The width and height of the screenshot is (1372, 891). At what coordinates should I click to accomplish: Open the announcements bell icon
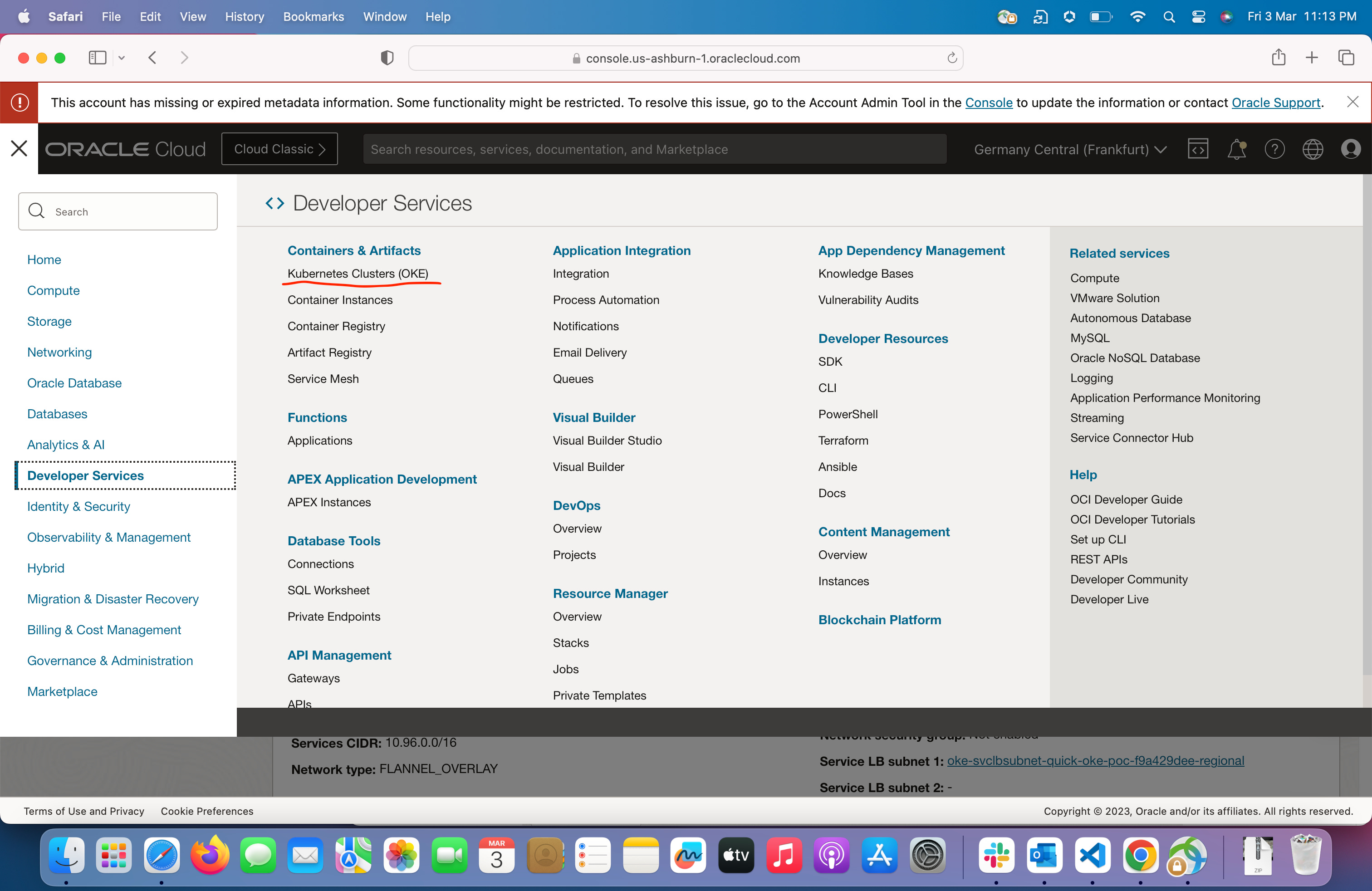click(1236, 149)
